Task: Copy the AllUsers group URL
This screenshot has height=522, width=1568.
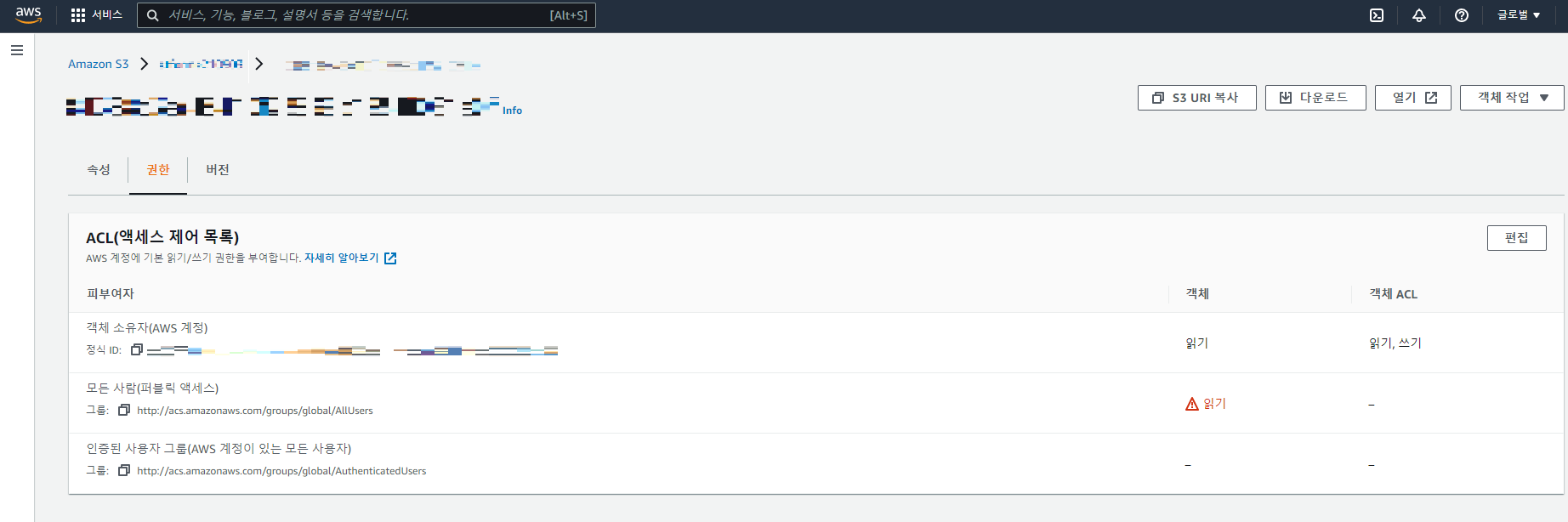Action: point(123,409)
